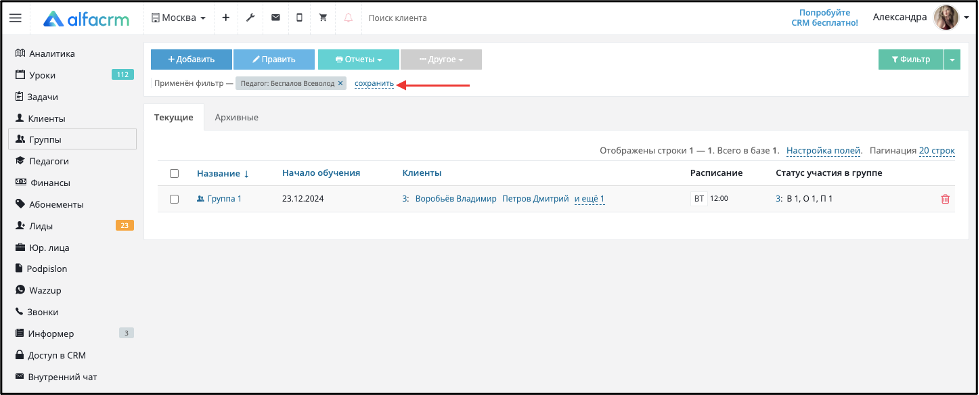979x395 pixels.
Task: Sort by the Название column header
Action: 223,173
